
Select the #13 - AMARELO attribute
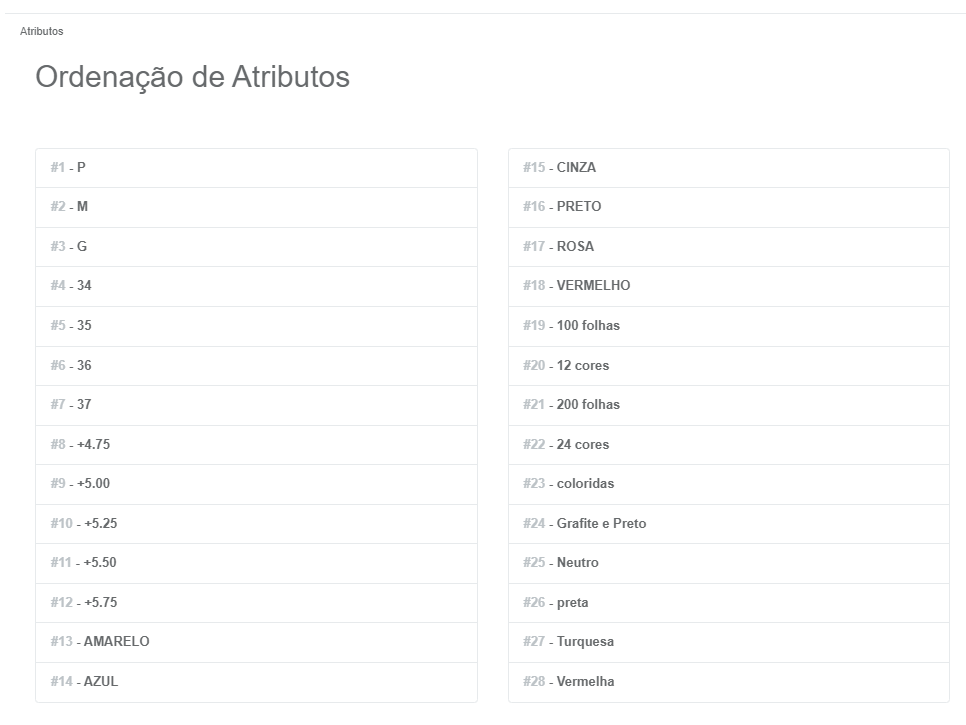pyautogui.click(x=256, y=642)
